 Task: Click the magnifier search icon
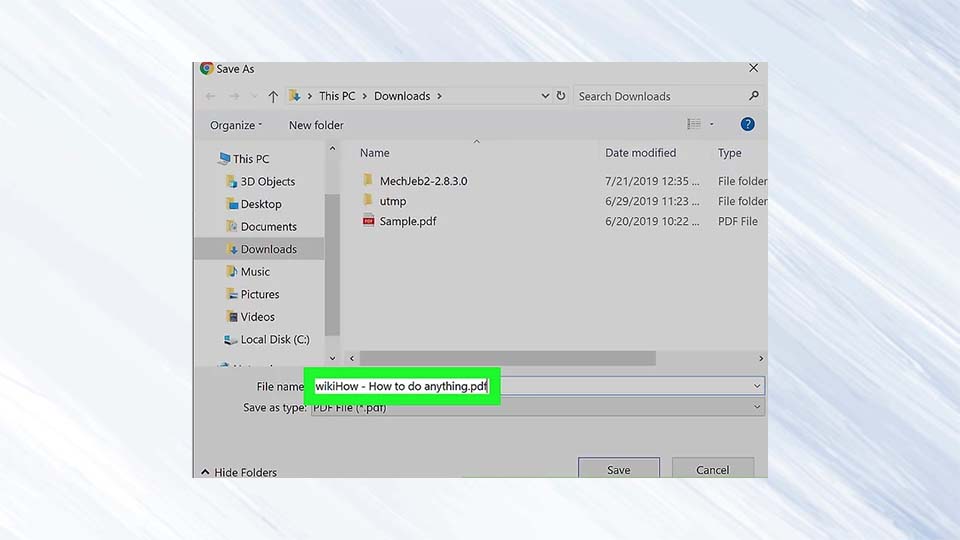pos(754,96)
